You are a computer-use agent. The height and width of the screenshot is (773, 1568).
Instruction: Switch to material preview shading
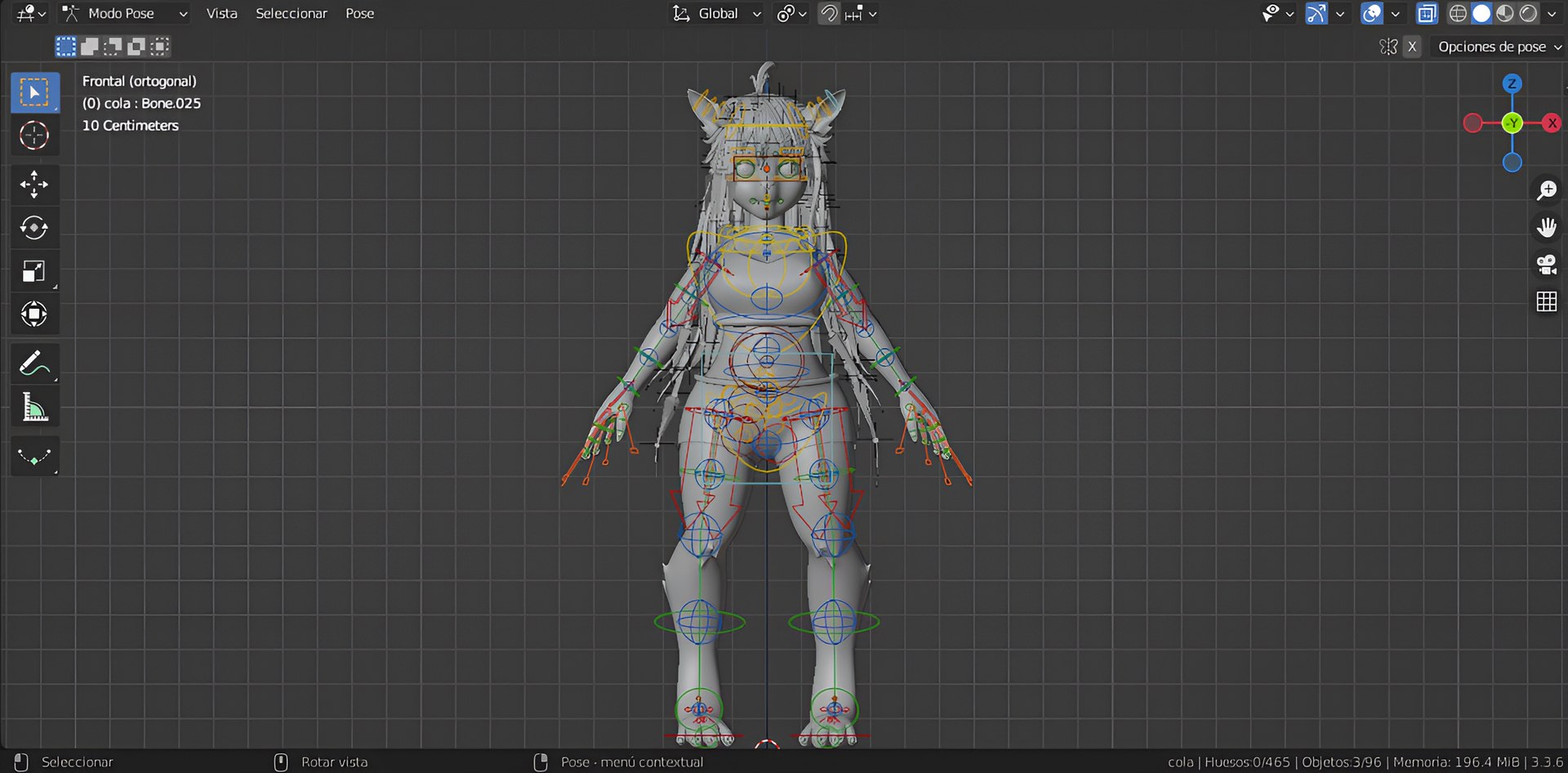click(x=1505, y=13)
